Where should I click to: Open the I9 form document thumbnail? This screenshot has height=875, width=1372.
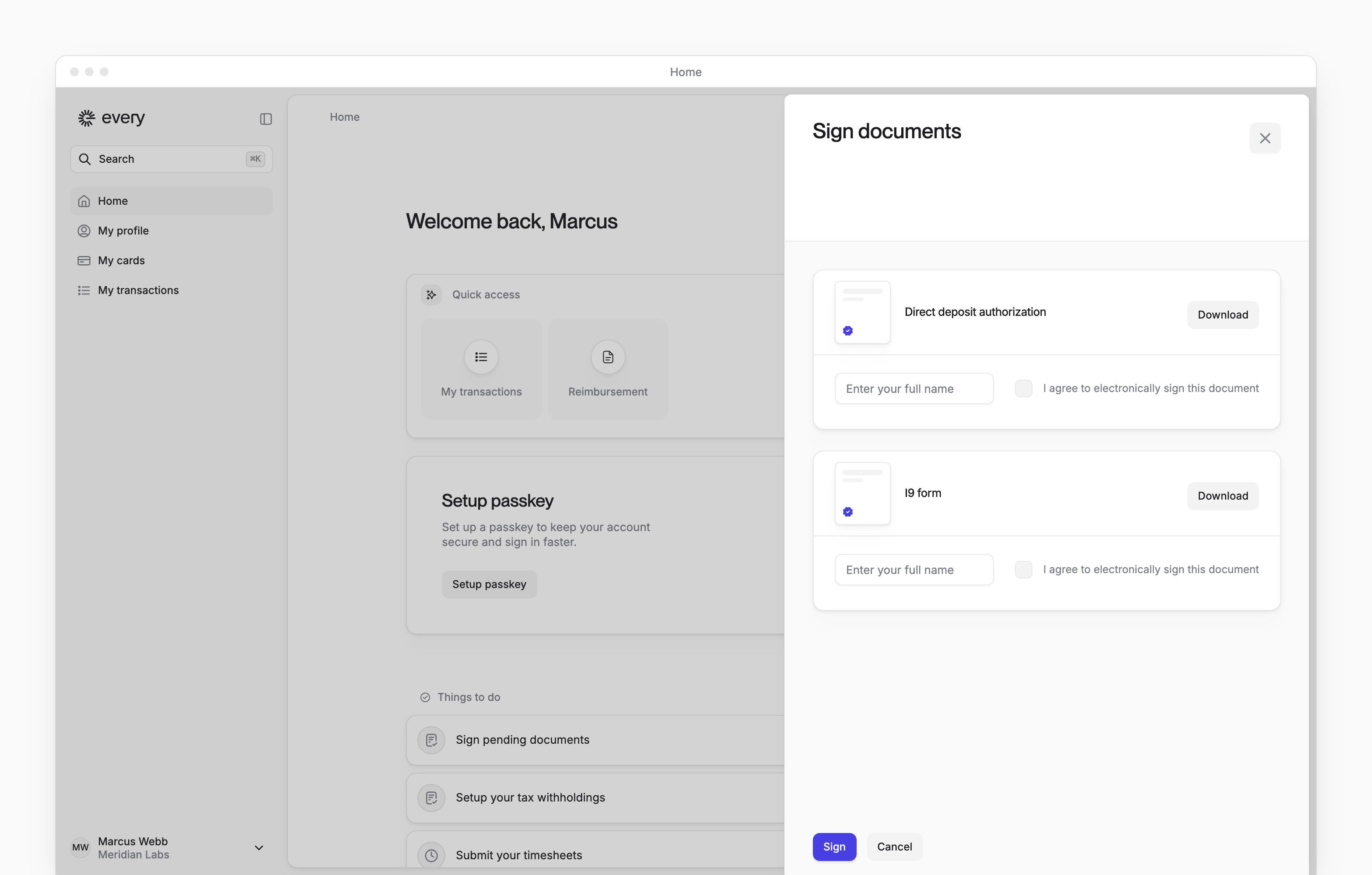(x=862, y=493)
